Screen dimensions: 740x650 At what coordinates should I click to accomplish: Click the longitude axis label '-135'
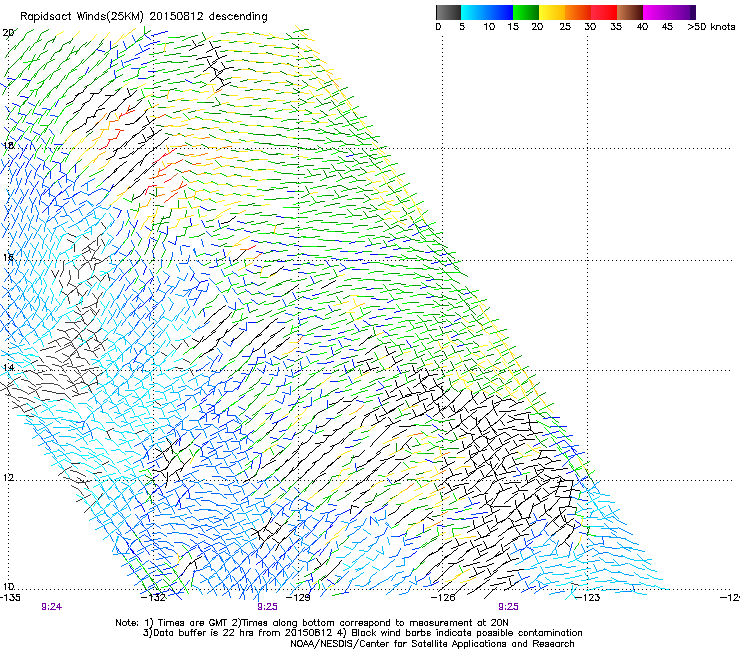pyautogui.click(x=10, y=598)
